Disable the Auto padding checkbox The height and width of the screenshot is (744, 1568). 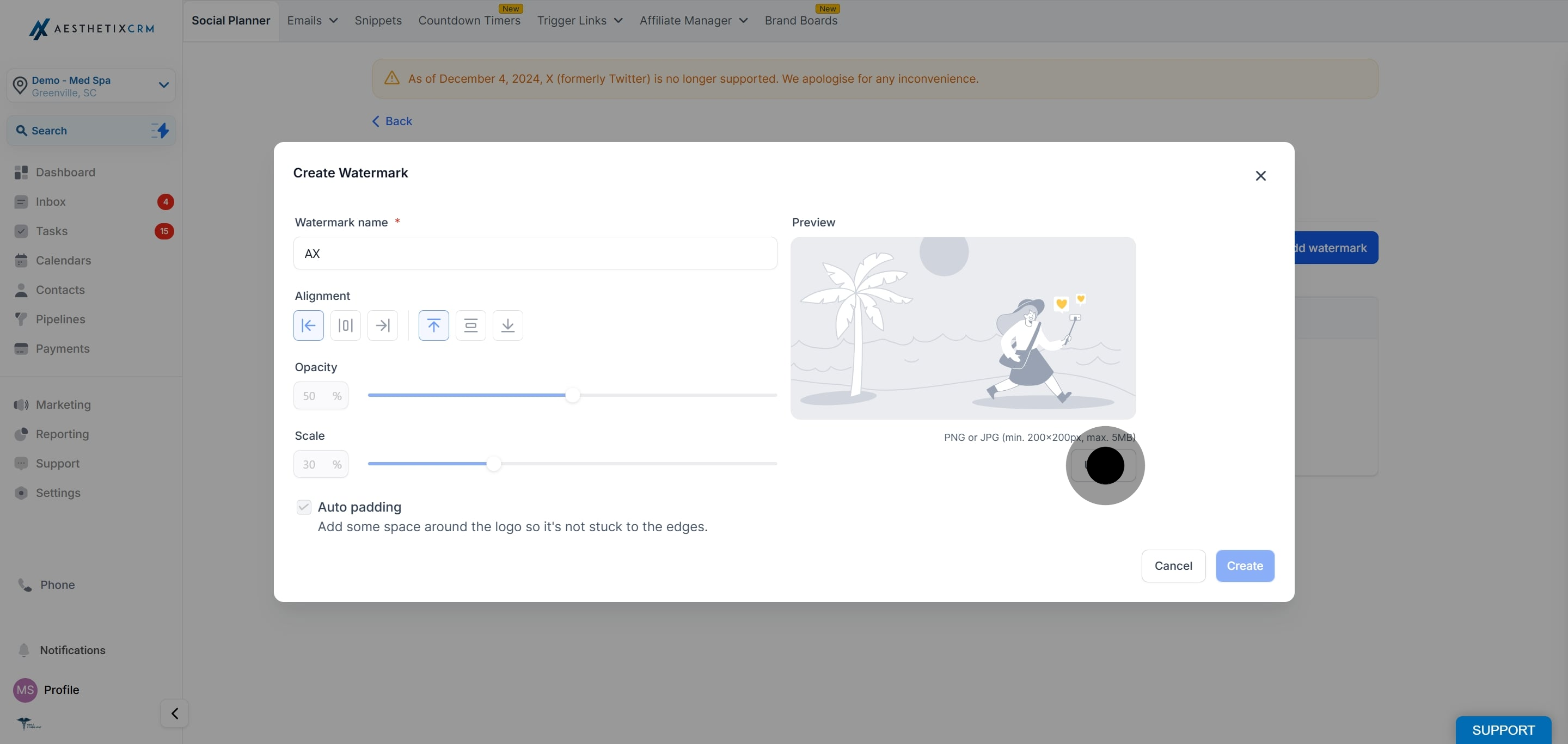point(304,506)
